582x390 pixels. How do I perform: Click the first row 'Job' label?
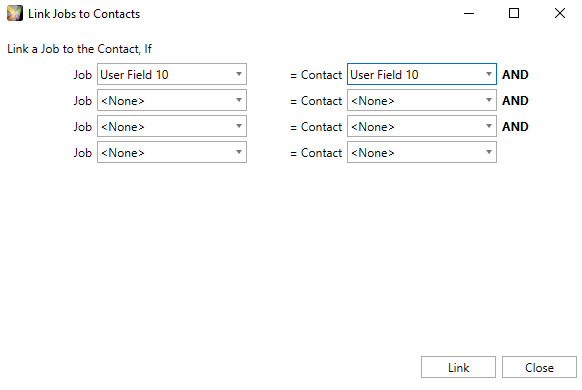[82, 75]
